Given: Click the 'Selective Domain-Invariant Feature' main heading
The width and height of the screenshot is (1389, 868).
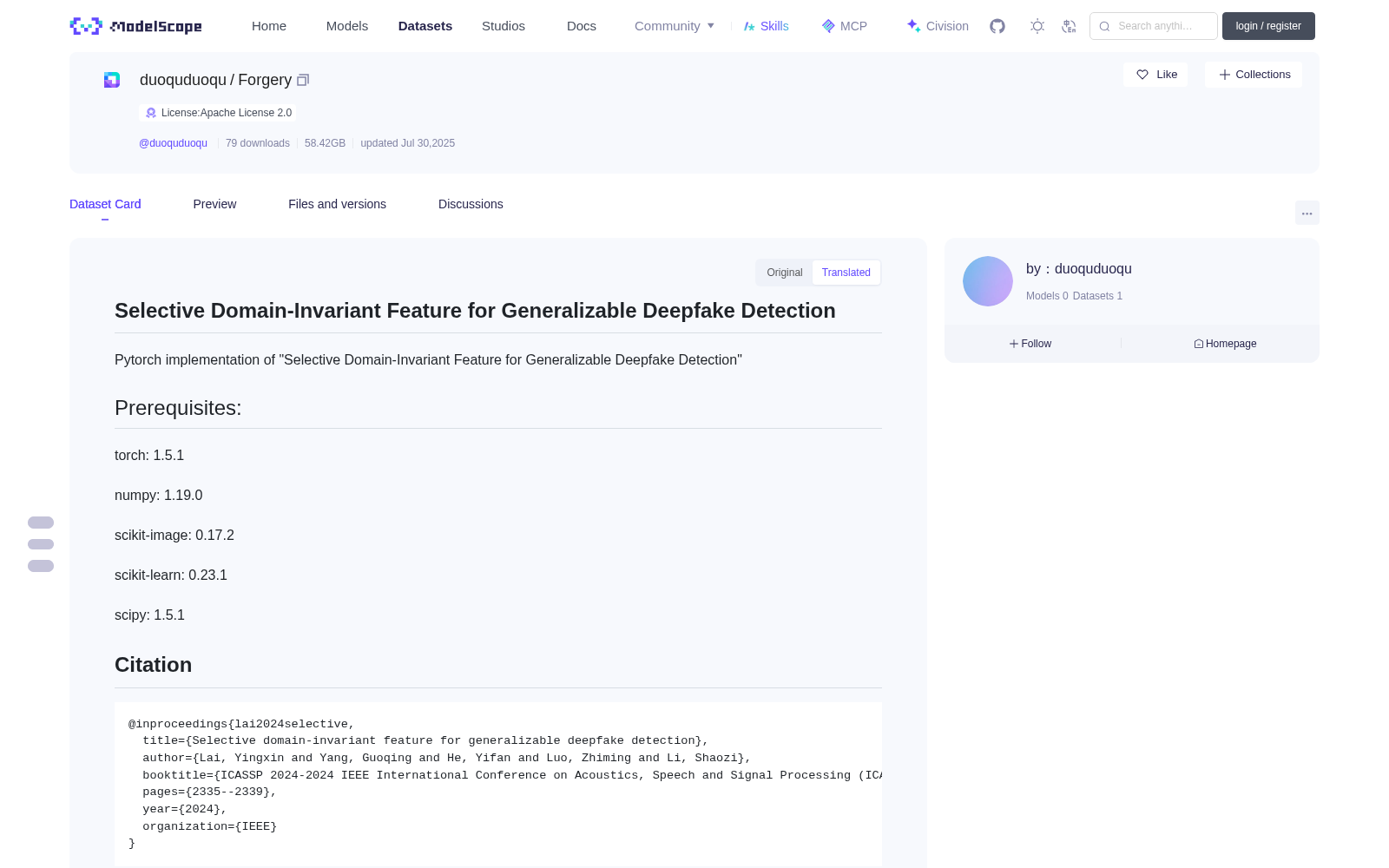Looking at the screenshot, I should coord(475,311).
